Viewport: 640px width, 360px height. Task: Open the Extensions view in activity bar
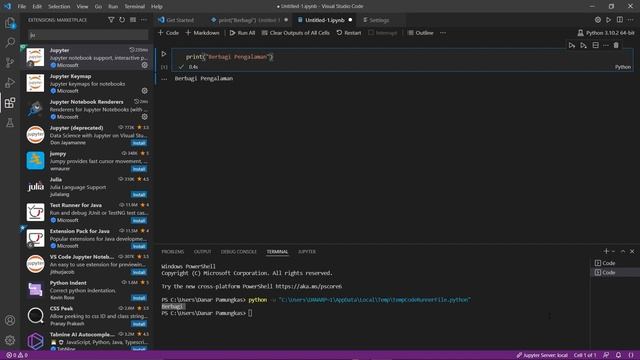10,102
